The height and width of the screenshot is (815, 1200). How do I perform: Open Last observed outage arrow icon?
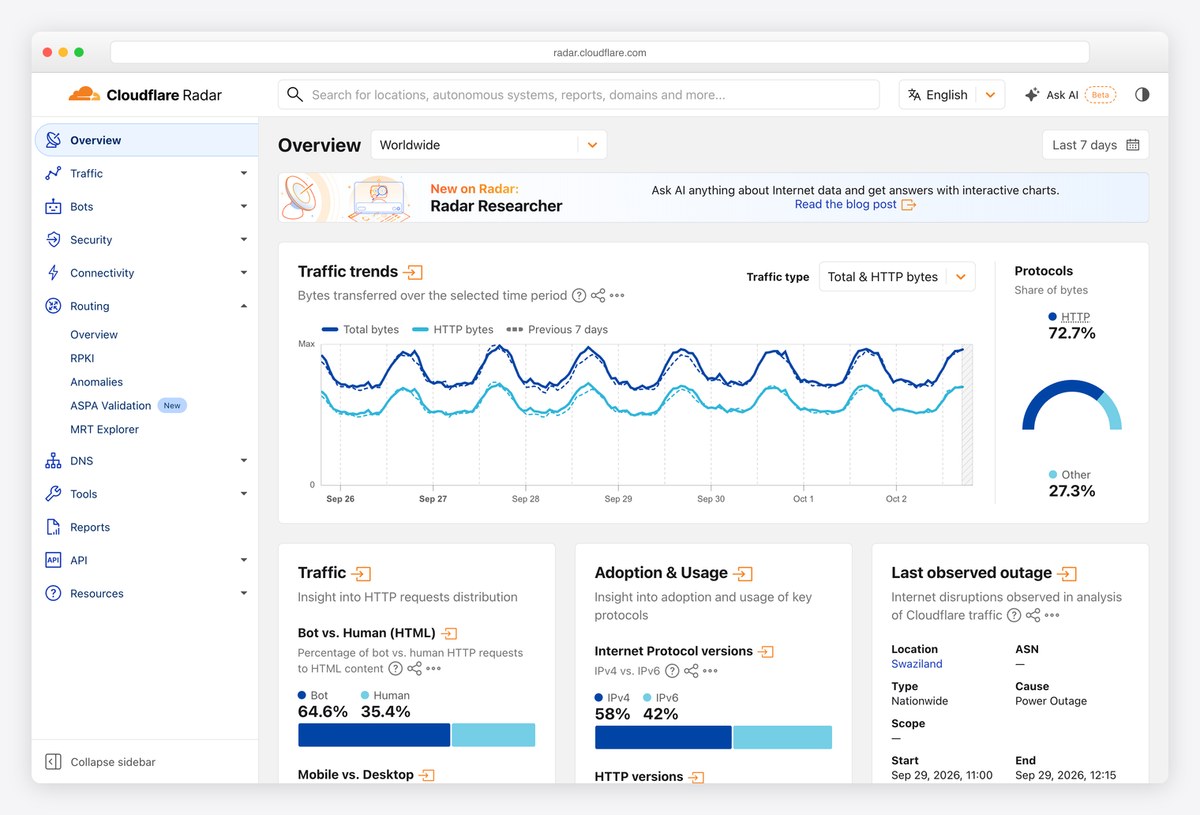(1067, 573)
